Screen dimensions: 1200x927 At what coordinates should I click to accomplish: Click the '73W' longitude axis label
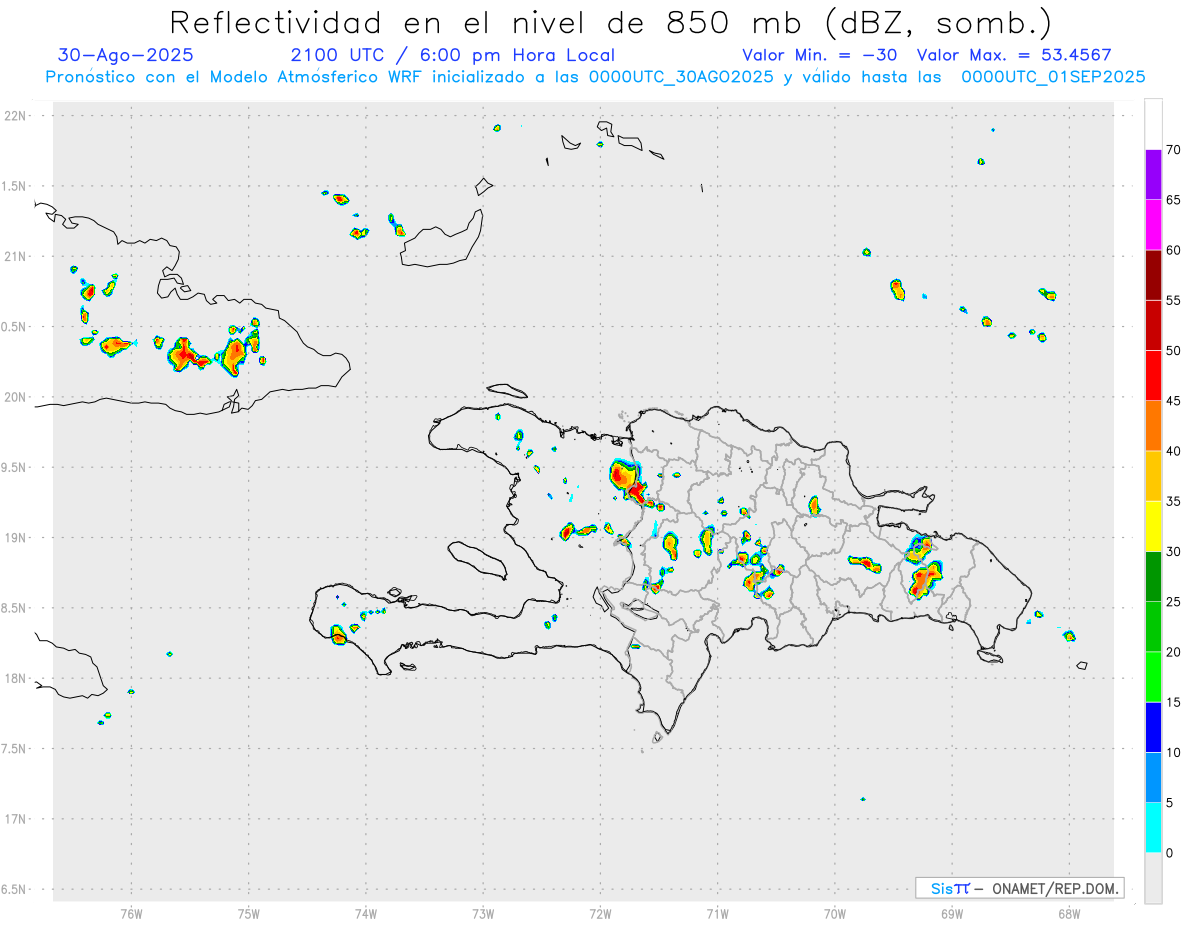click(483, 913)
